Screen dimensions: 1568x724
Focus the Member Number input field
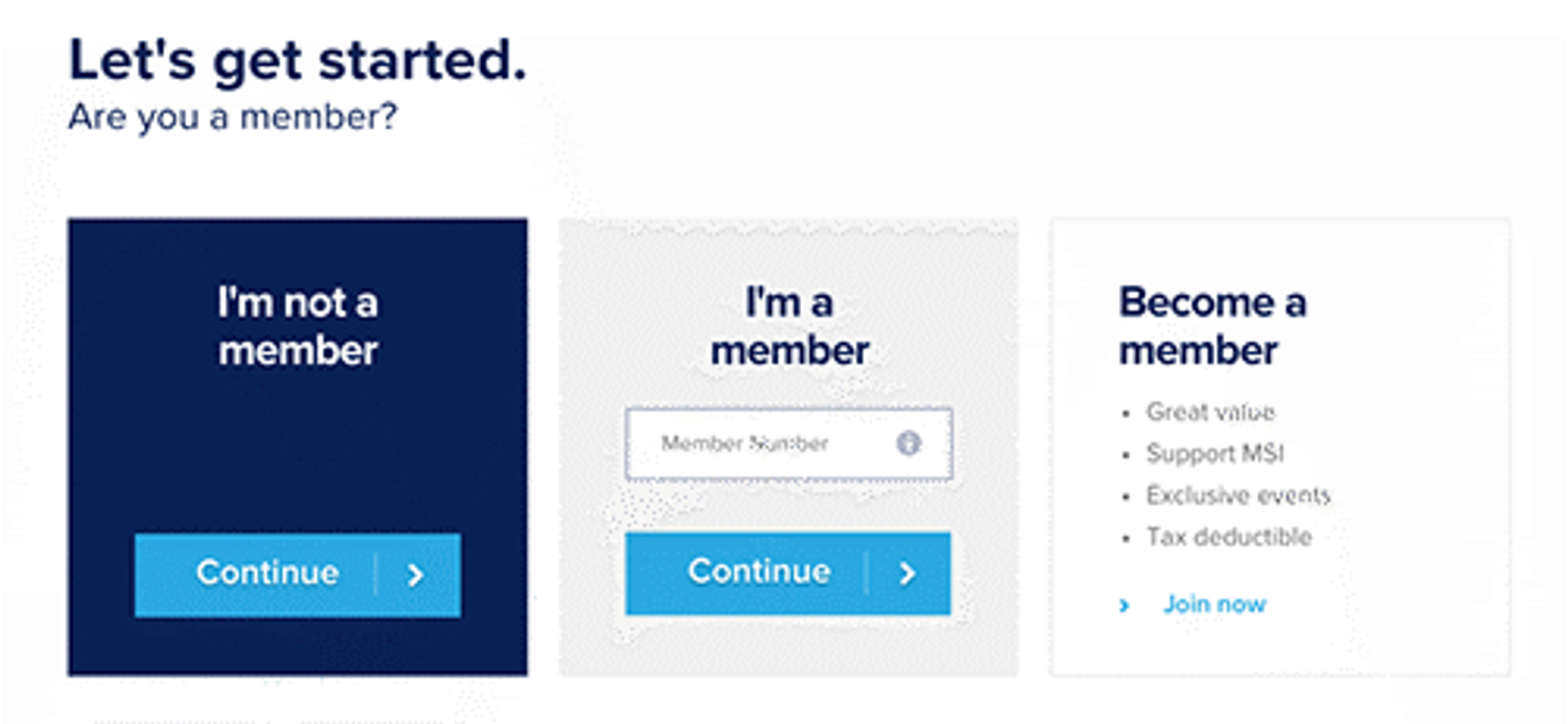pyautogui.click(x=759, y=443)
